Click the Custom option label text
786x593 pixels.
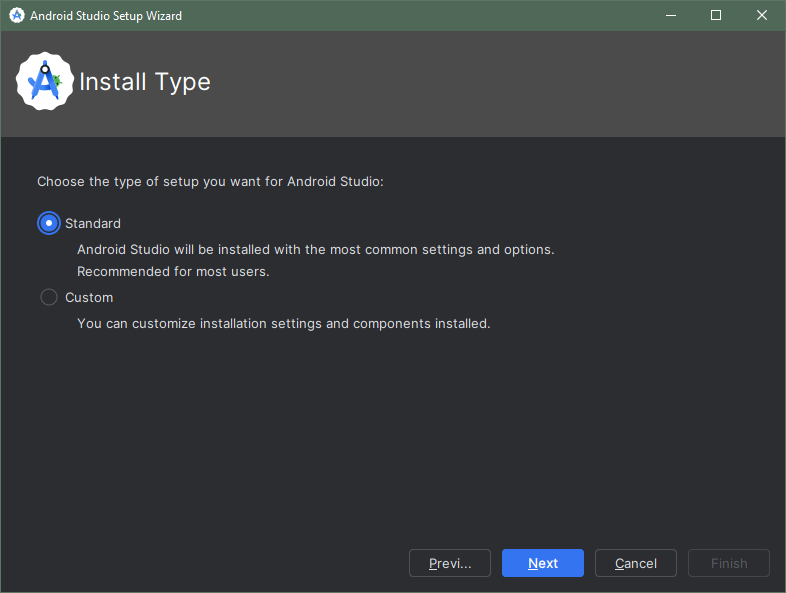[x=89, y=298]
